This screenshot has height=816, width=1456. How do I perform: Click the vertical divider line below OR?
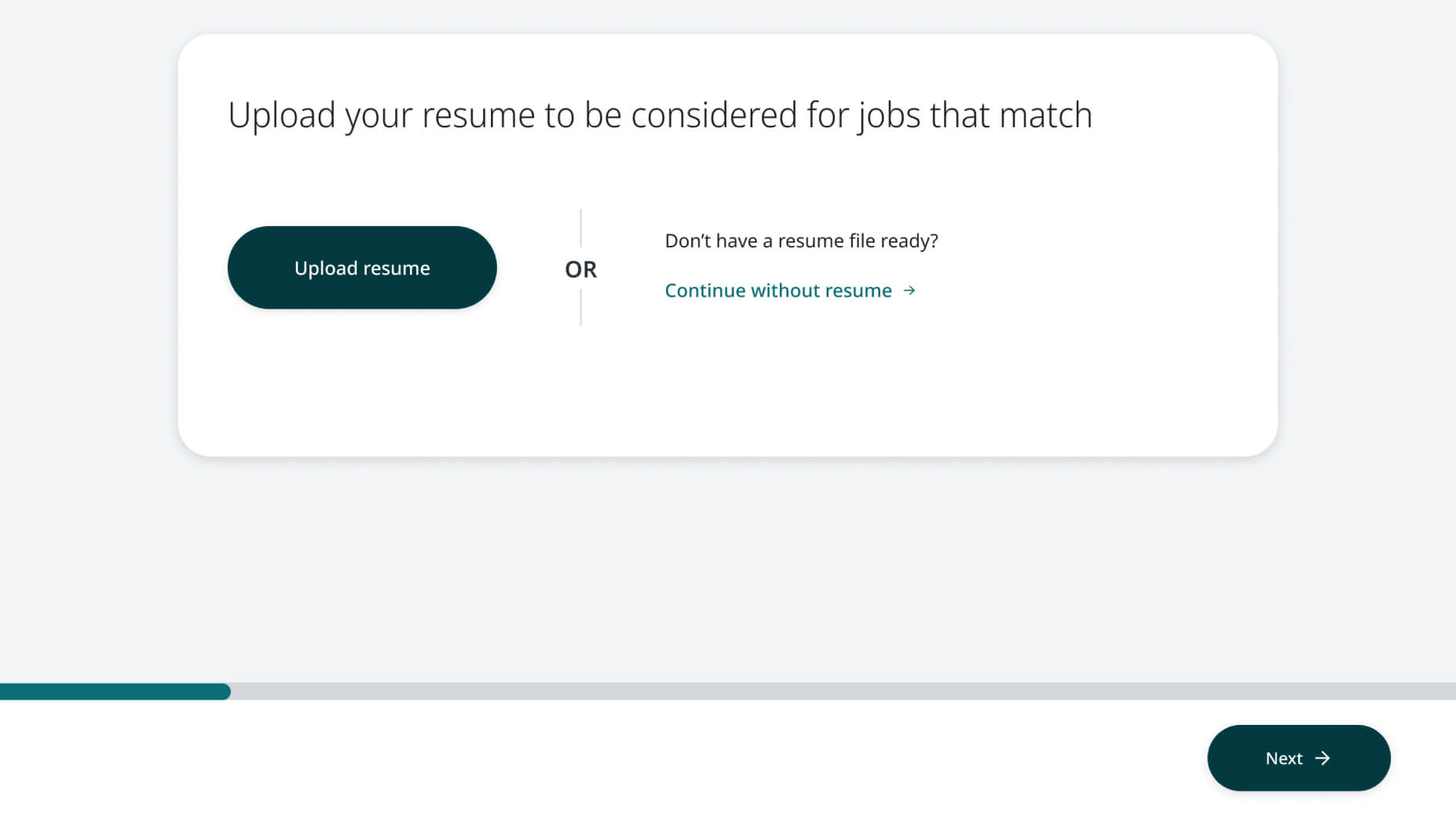point(580,308)
